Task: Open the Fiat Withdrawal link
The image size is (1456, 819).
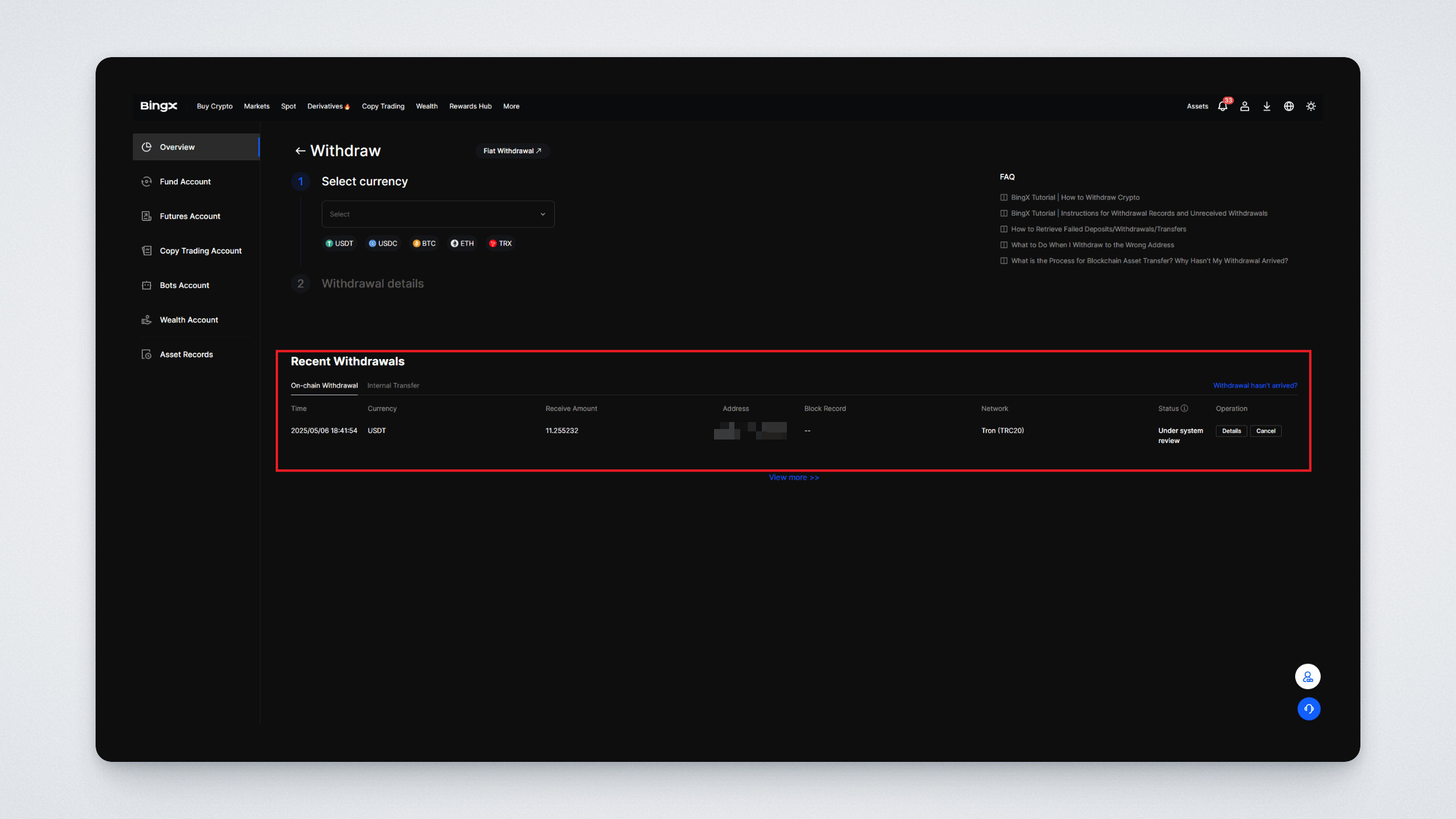Action: [512, 151]
